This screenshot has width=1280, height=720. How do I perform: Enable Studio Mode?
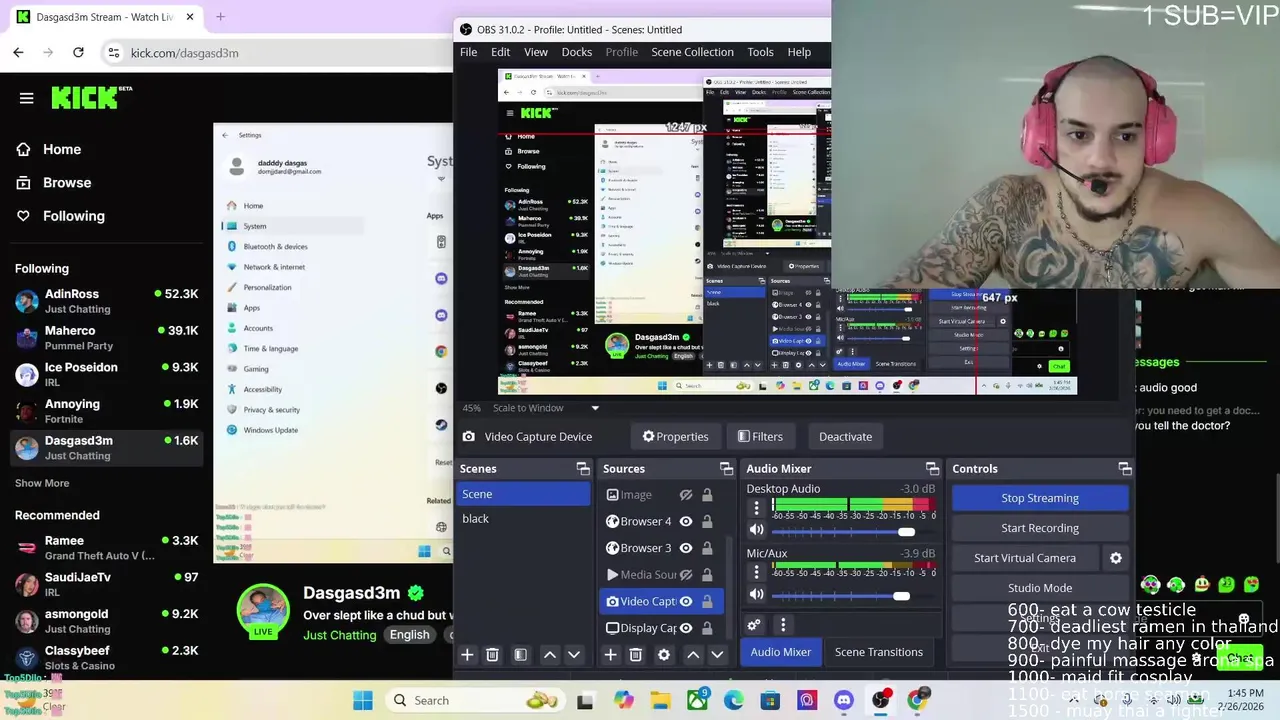(x=1040, y=588)
